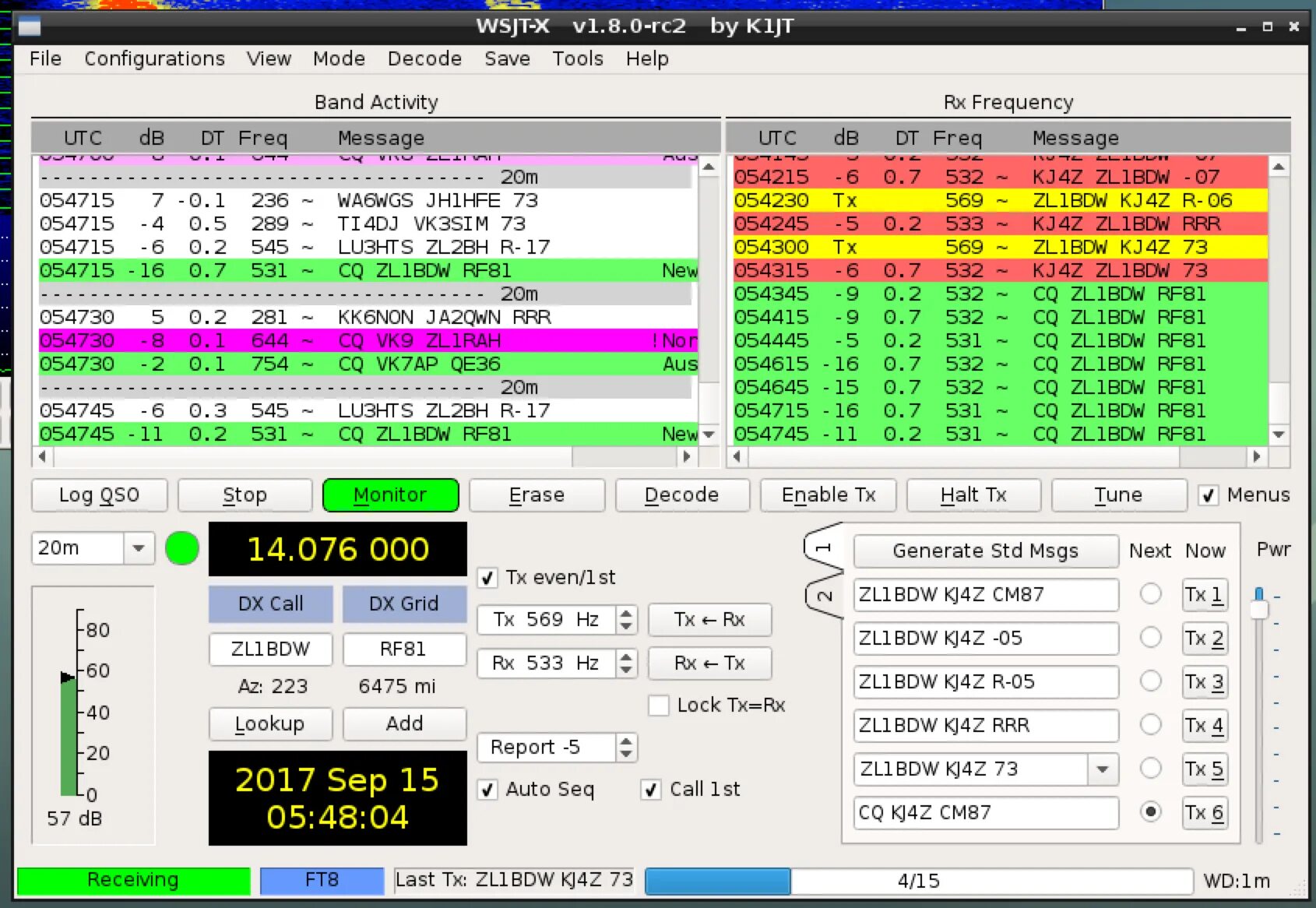This screenshot has height=908, width=1316.
Task: Click Generate Std Msgs button
Action: (986, 551)
